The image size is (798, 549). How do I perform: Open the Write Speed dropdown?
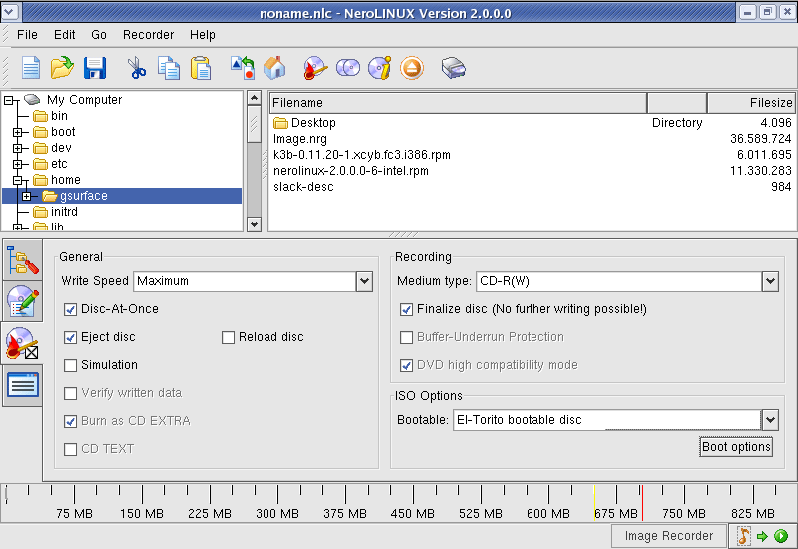coord(364,281)
